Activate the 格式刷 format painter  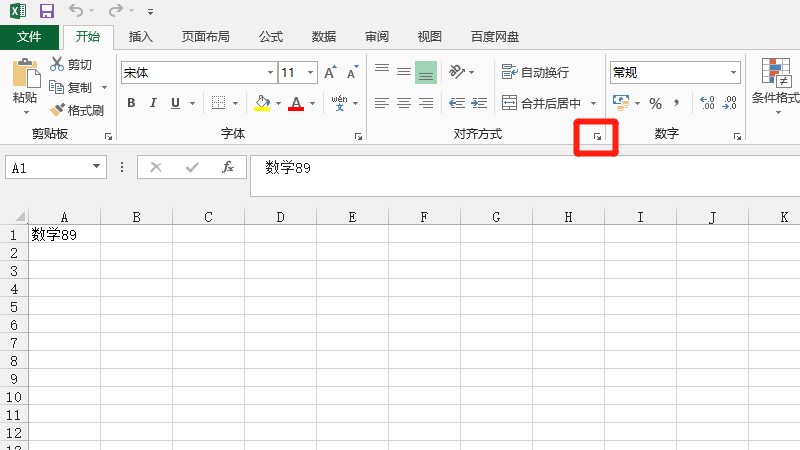77,110
